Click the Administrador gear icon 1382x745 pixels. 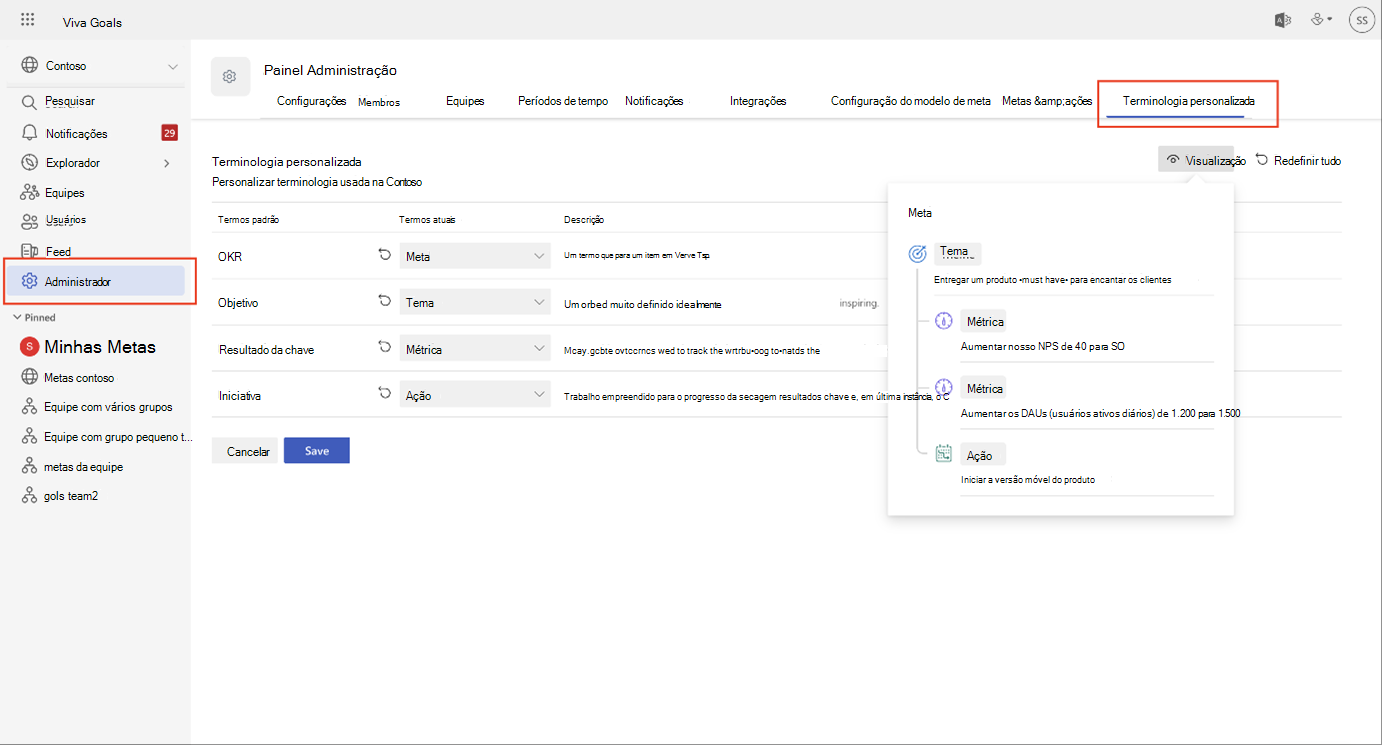(30, 281)
